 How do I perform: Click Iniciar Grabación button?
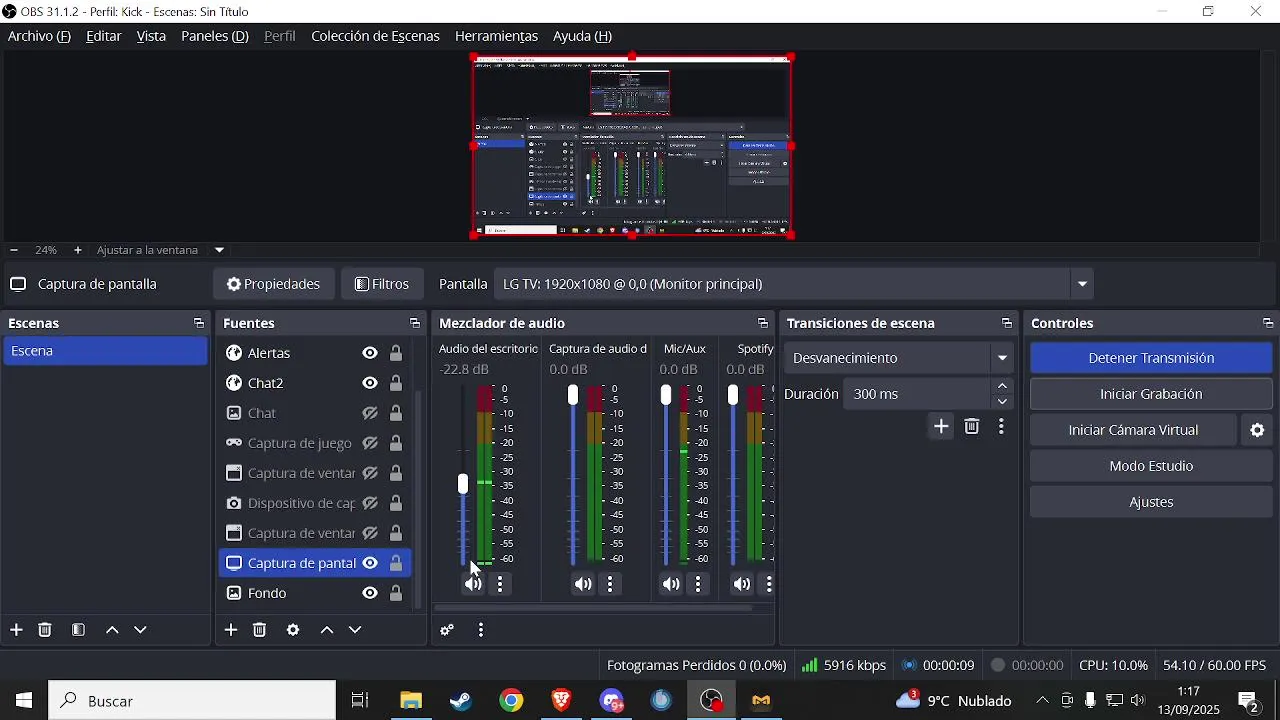pos(1152,394)
